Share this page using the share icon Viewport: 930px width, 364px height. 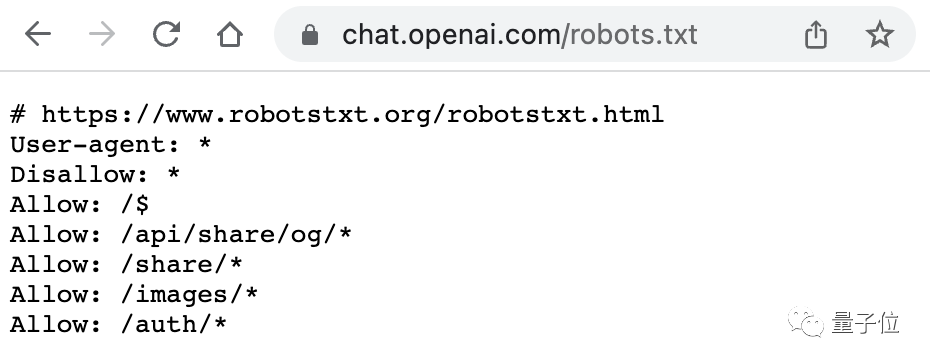(x=816, y=34)
